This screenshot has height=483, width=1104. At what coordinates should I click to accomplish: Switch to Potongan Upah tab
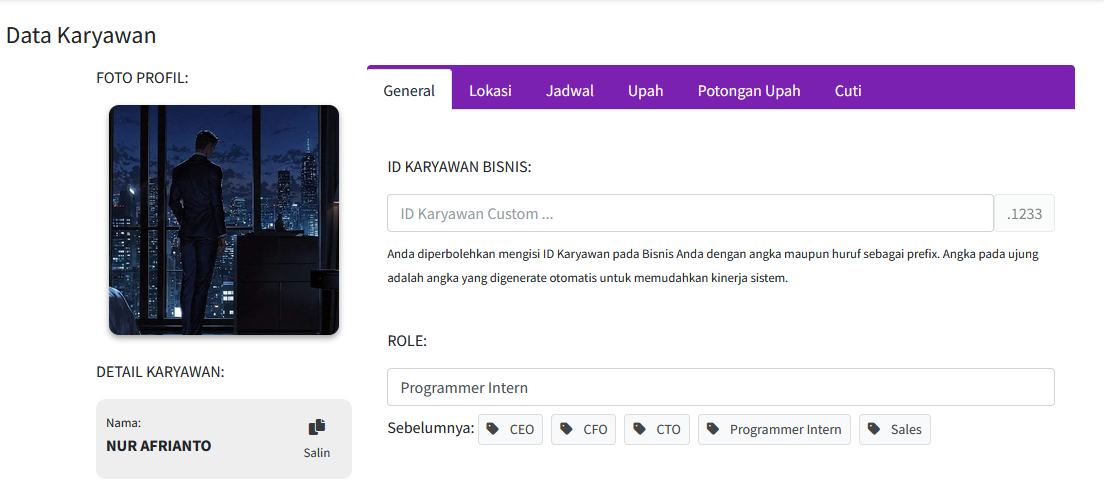[749, 90]
